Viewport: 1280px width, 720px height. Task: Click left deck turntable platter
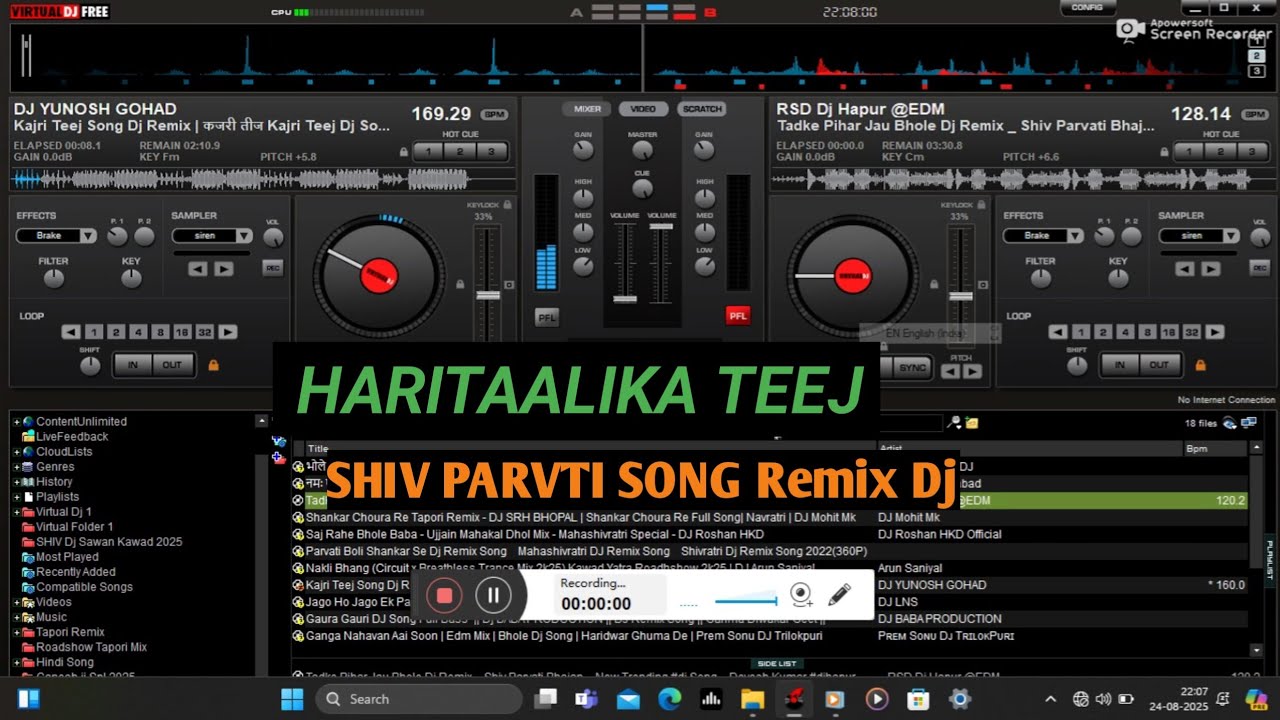pyautogui.click(x=379, y=276)
